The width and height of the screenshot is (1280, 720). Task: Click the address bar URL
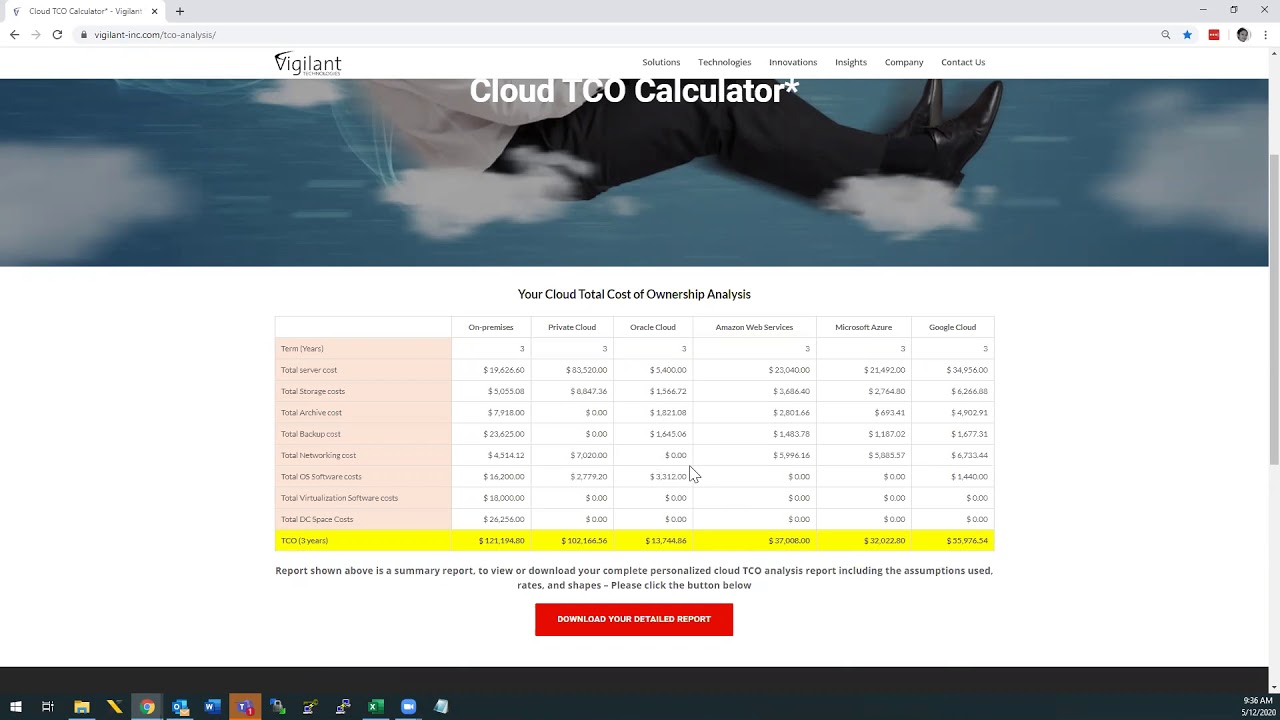pos(155,35)
